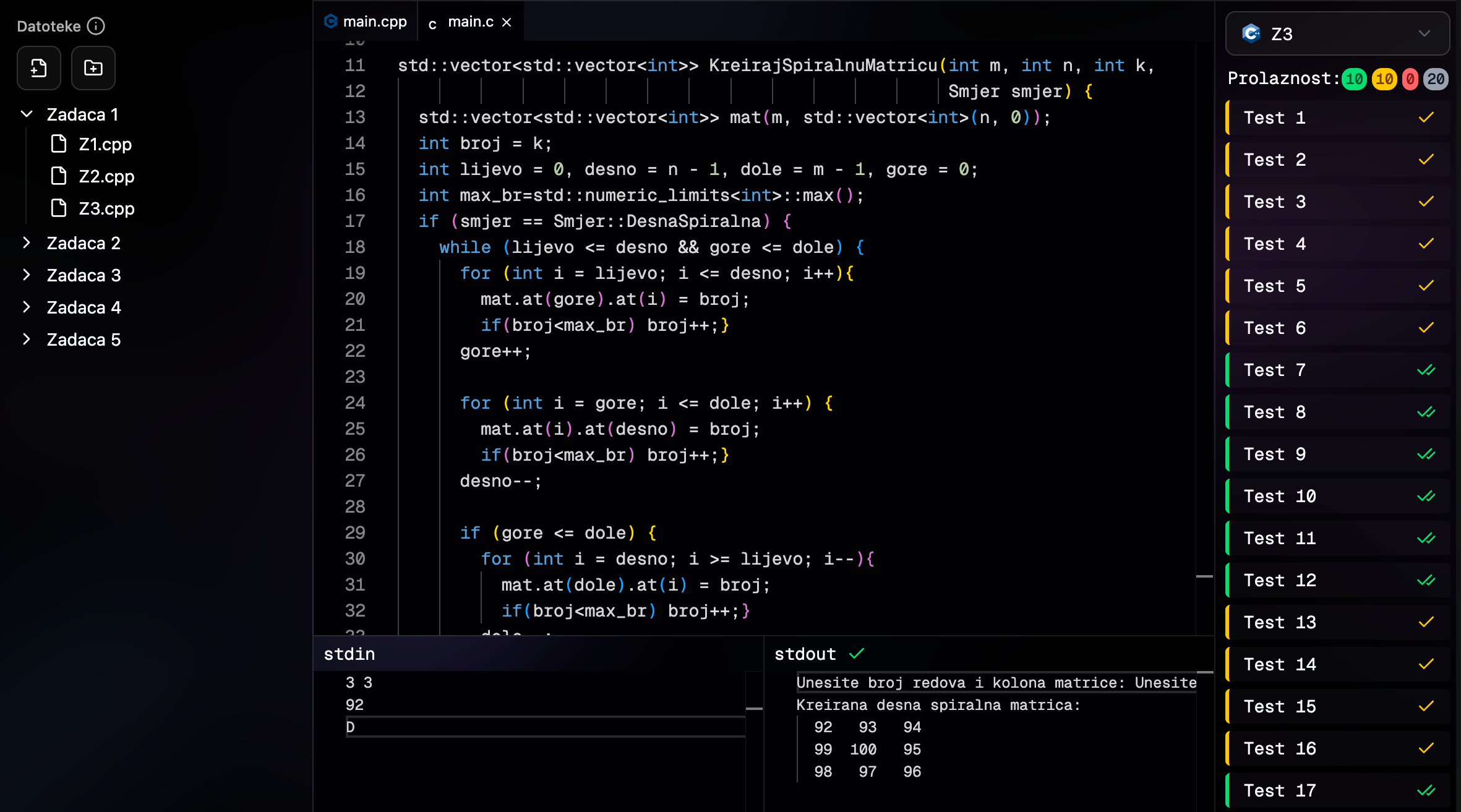This screenshot has width=1461, height=812.
Task: Click the info icon beside Datoteke
Action: point(96,26)
